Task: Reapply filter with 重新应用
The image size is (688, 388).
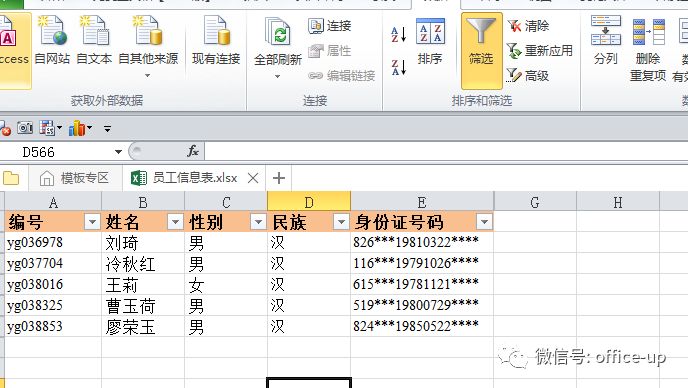Action: [540, 51]
